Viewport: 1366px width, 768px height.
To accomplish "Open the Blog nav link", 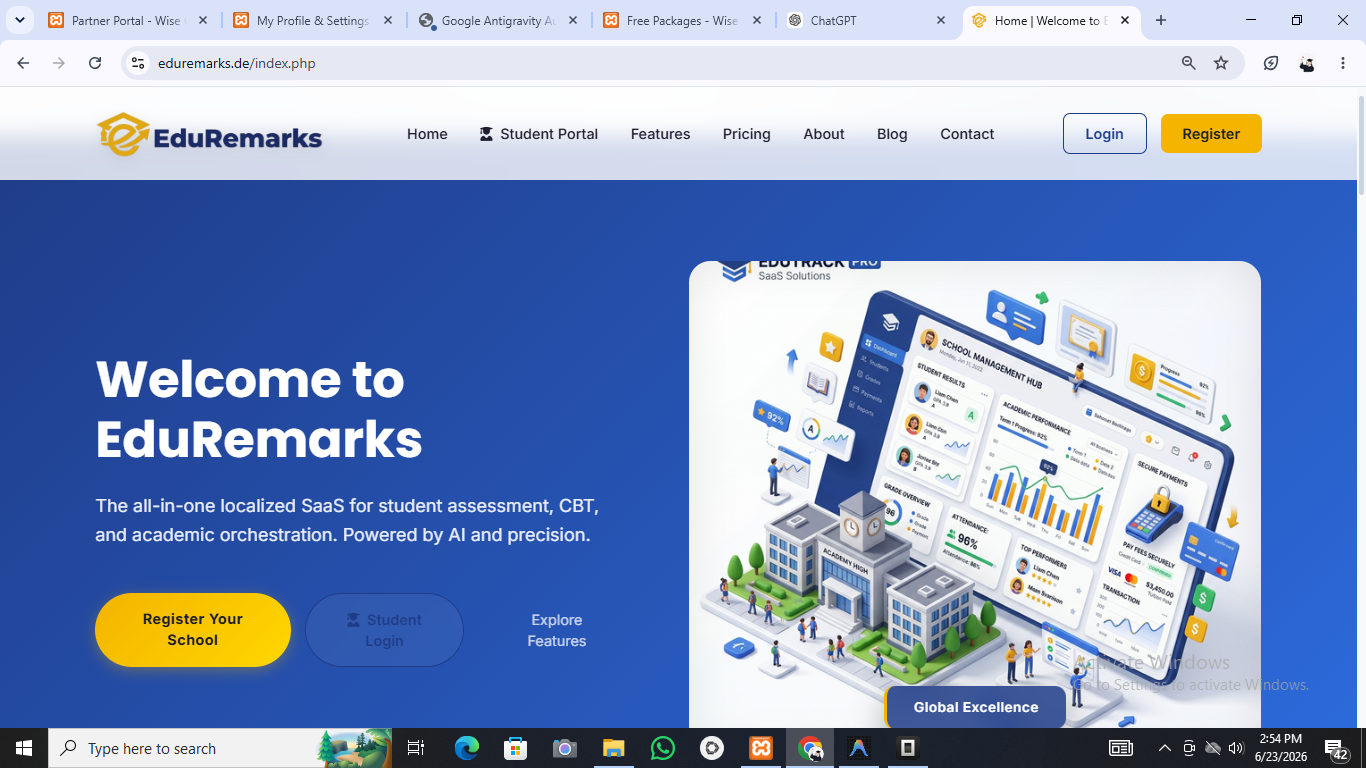I will pyautogui.click(x=892, y=134).
